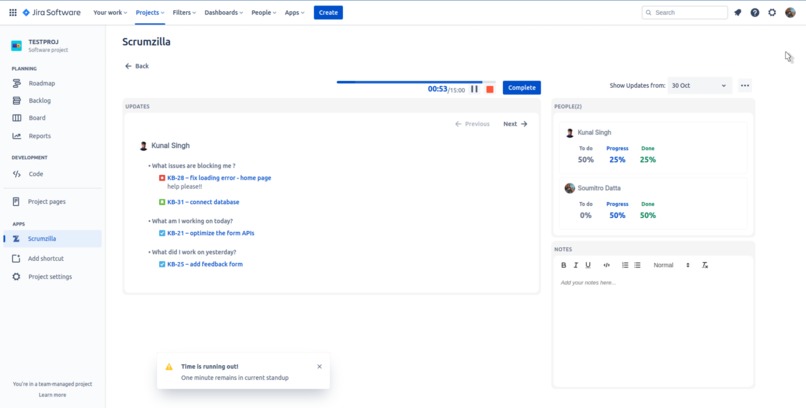
Task: Go Back from the standup view
Action: point(137,66)
